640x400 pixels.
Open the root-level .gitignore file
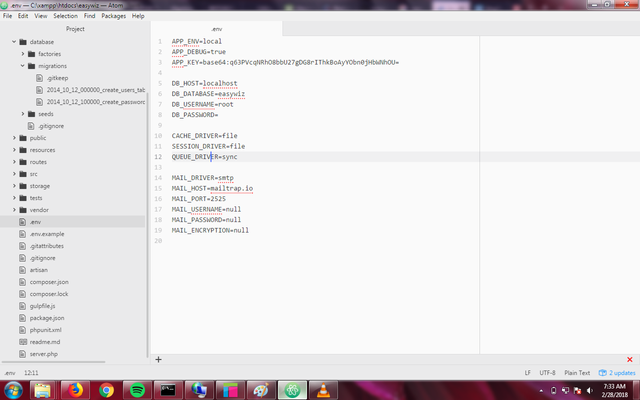[x=42, y=258]
